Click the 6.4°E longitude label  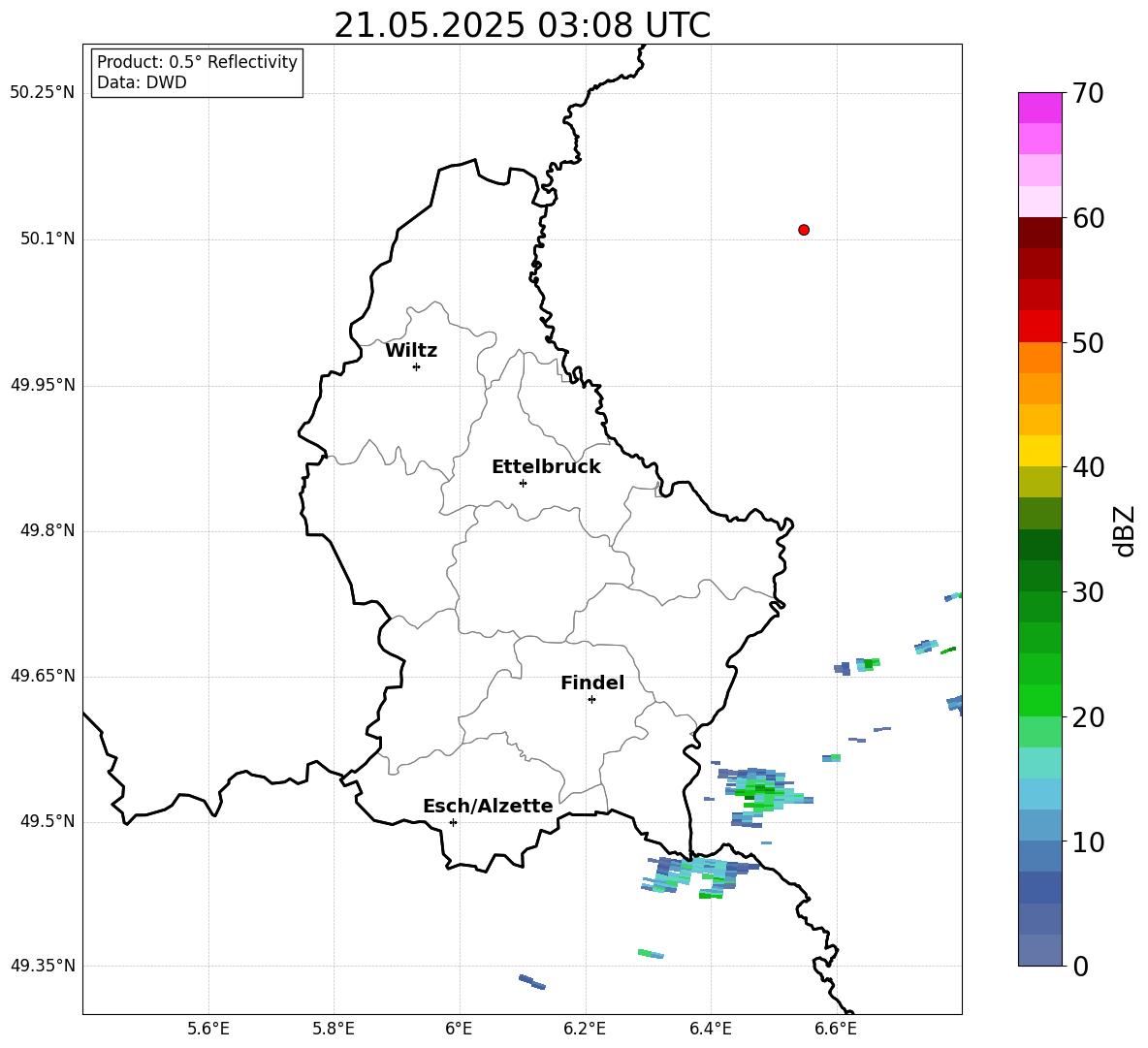click(710, 1029)
